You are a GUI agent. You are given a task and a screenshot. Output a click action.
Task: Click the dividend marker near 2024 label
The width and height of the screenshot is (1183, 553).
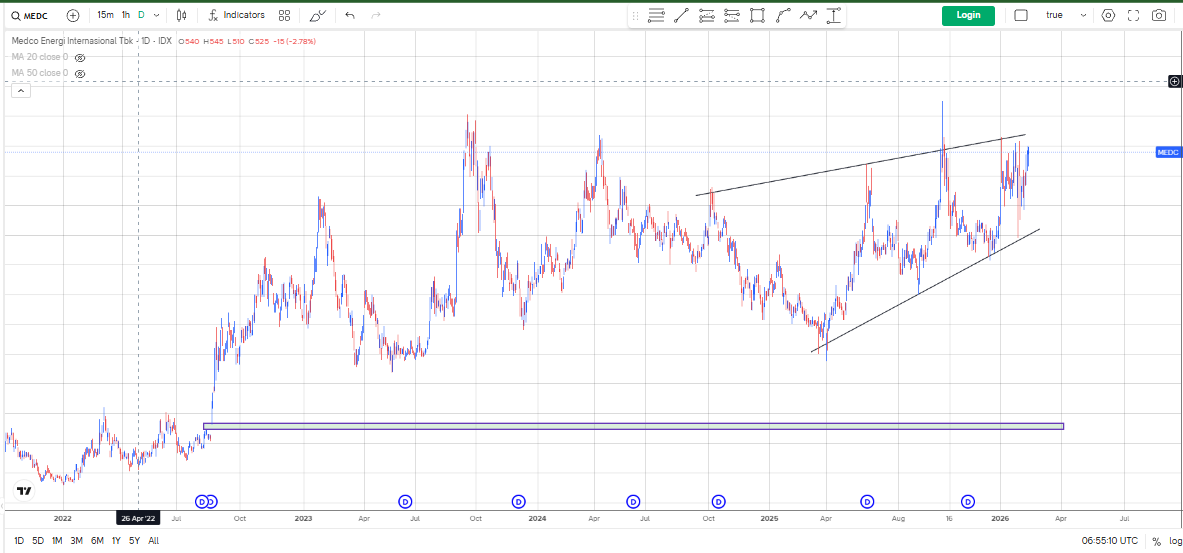pyautogui.click(x=518, y=501)
